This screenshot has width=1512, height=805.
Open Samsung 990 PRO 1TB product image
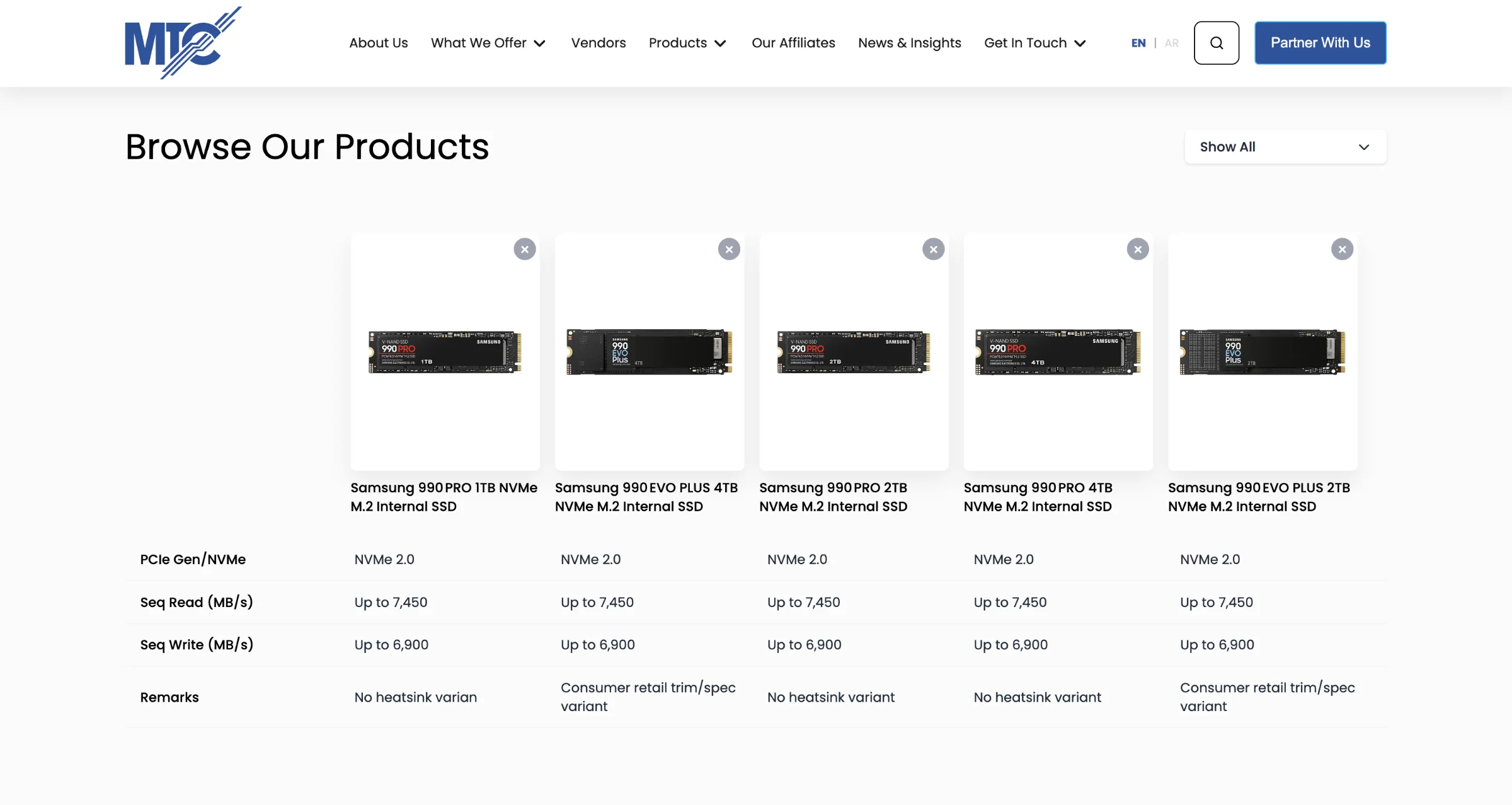pos(445,352)
